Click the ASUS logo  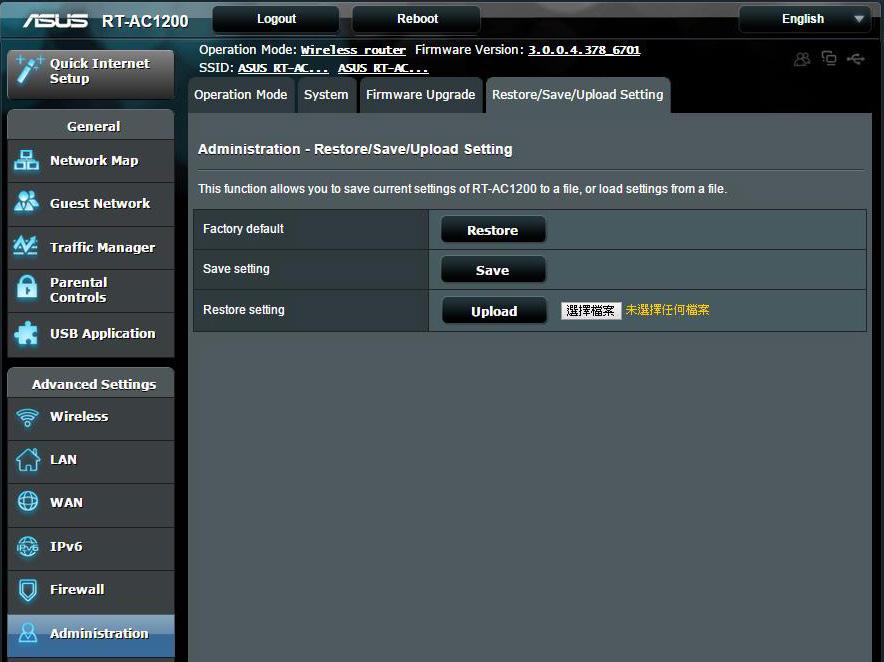click(55, 21)
